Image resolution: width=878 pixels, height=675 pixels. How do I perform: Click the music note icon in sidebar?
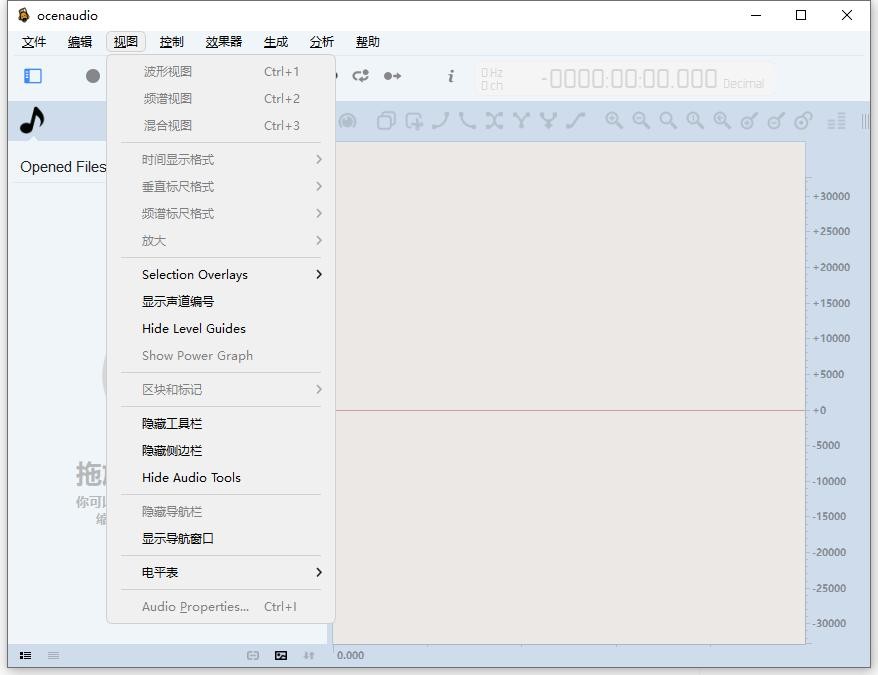pyautogui.click(x=32, y=120)
